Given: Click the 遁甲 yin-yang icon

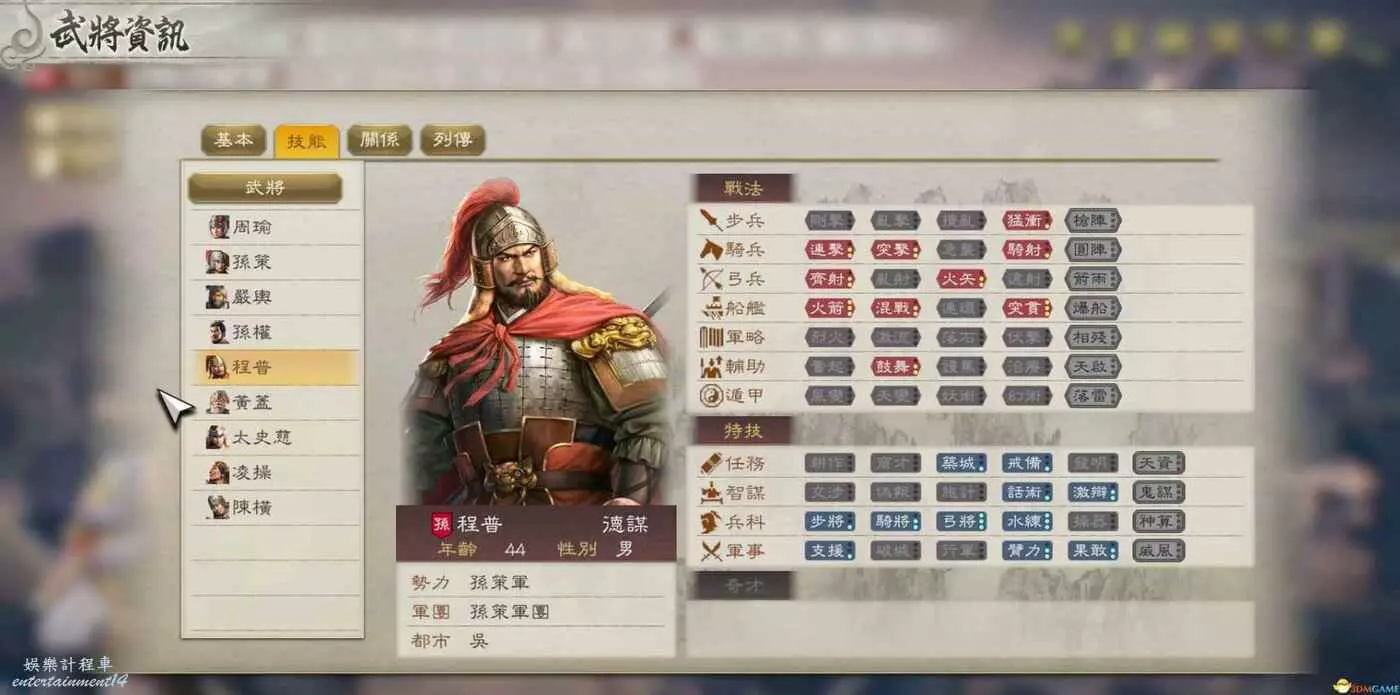Looking at the screenshot, I should click(710, 396).
